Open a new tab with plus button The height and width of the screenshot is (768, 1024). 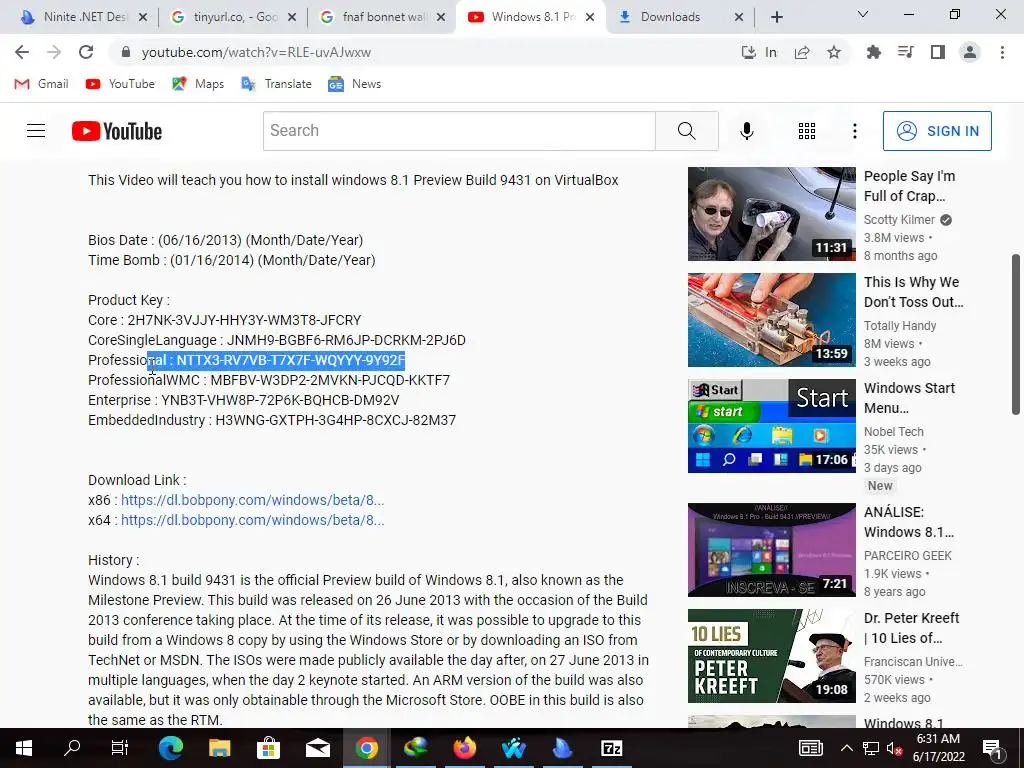pyautogui.click(x=776, y=17)
